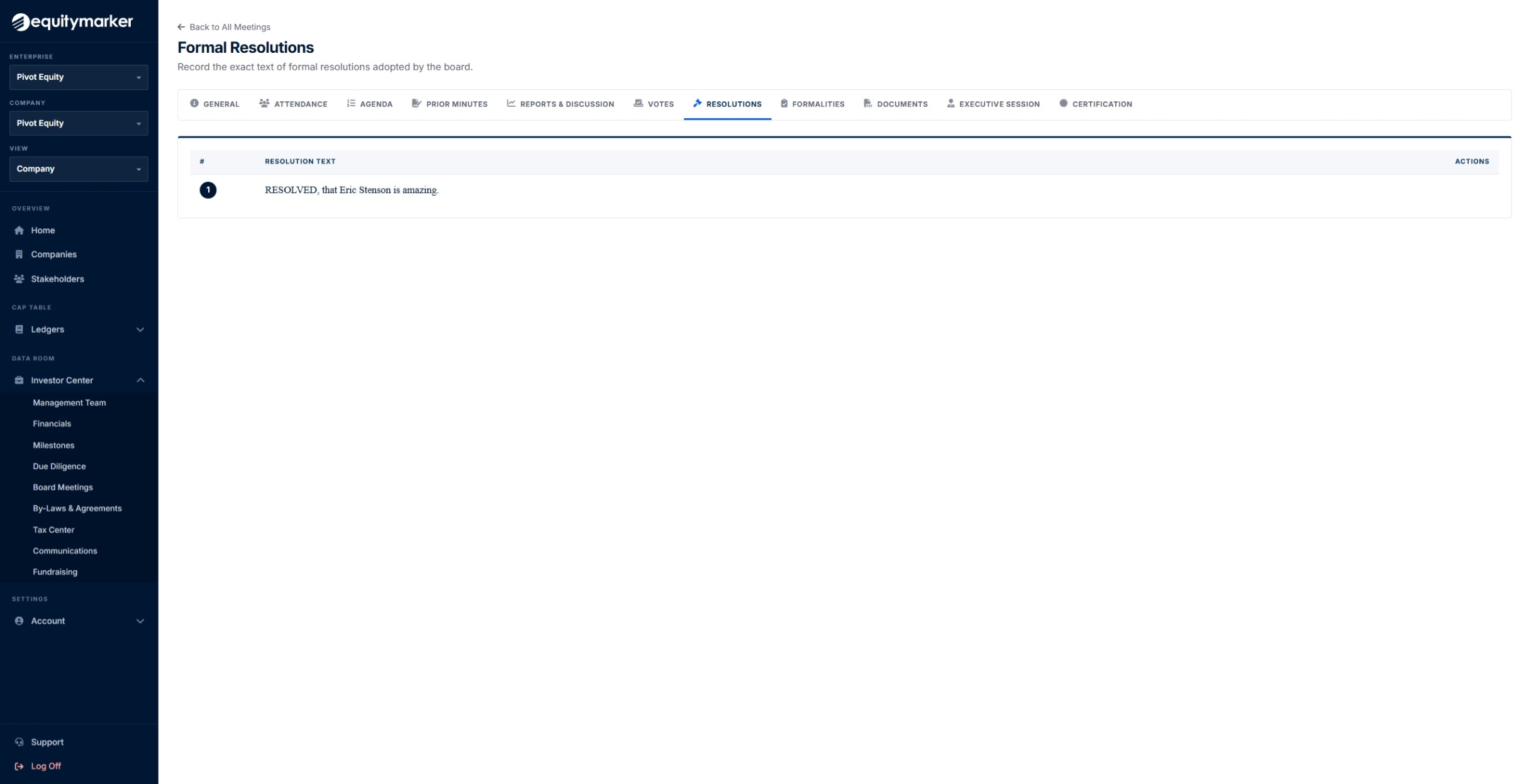Open the Home menu item
This screenshot has width=1531, height=784.
click(x=79, y=230)
